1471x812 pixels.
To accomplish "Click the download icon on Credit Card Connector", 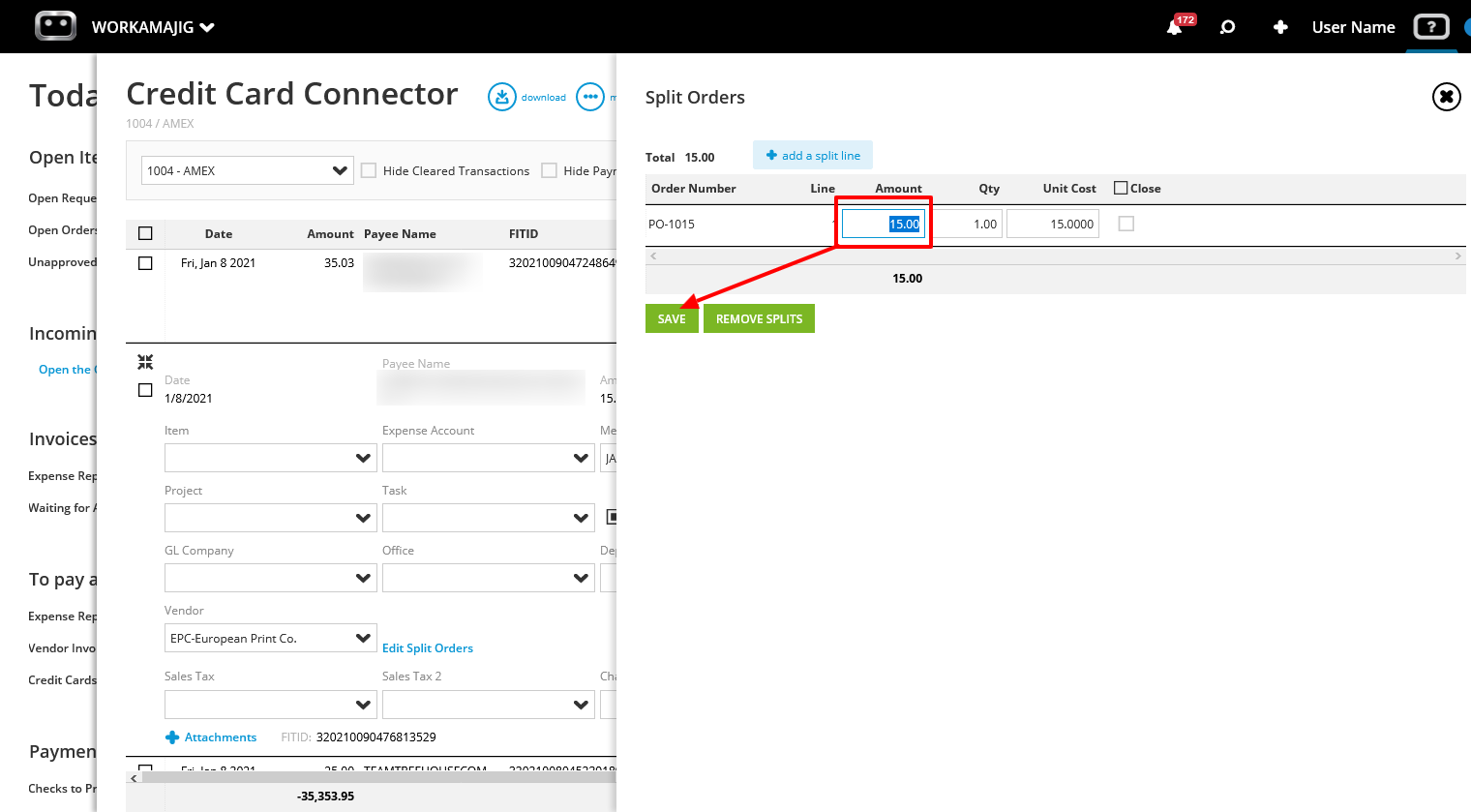I will point(502,97).
